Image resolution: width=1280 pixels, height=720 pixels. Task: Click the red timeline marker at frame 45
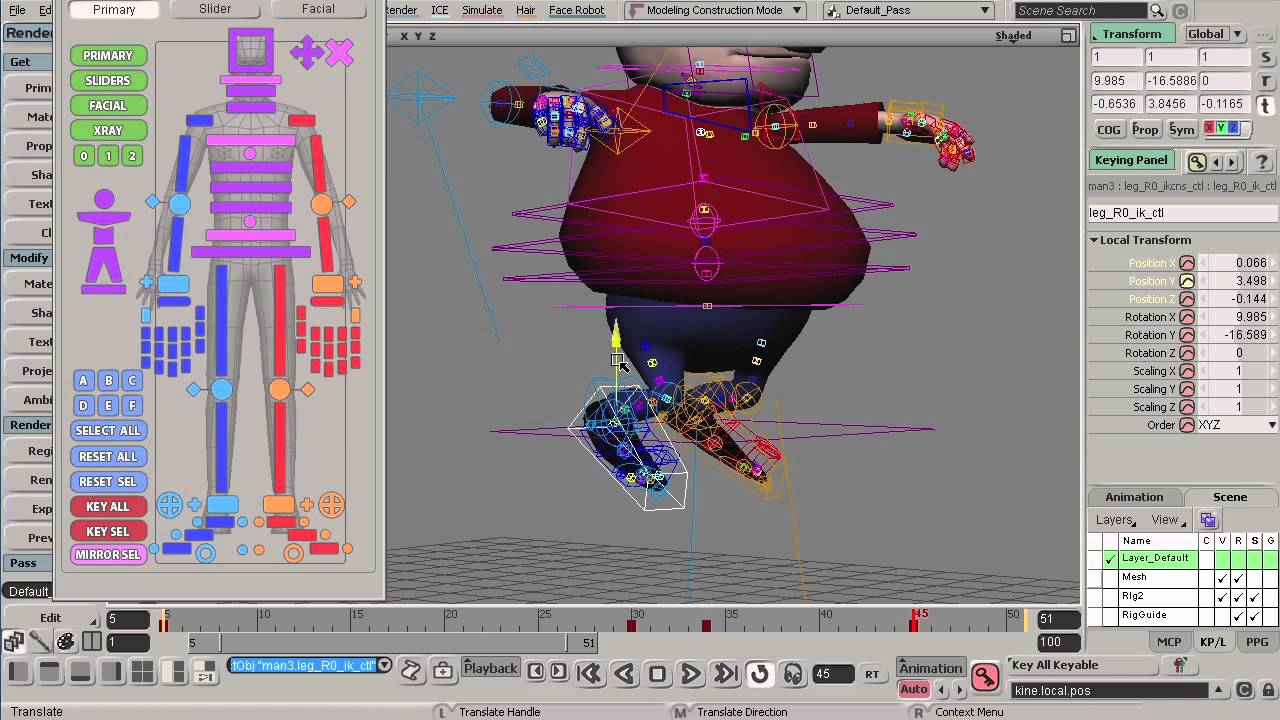tap(916, 622)
